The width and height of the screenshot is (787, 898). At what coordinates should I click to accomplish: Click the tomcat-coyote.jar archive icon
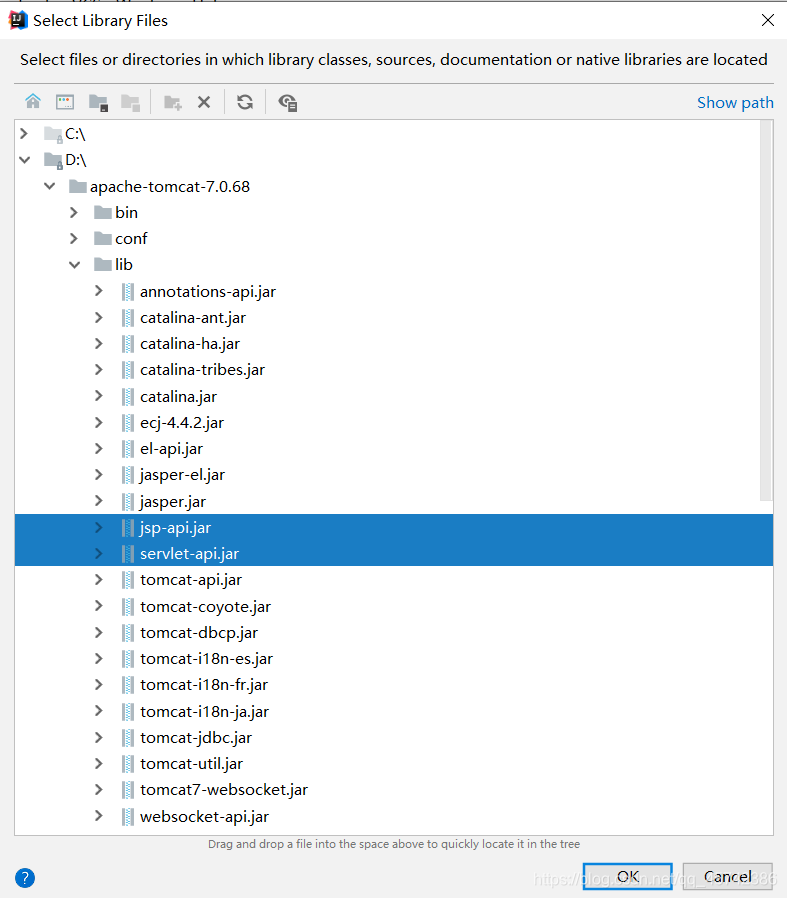[x=128, y=606]
